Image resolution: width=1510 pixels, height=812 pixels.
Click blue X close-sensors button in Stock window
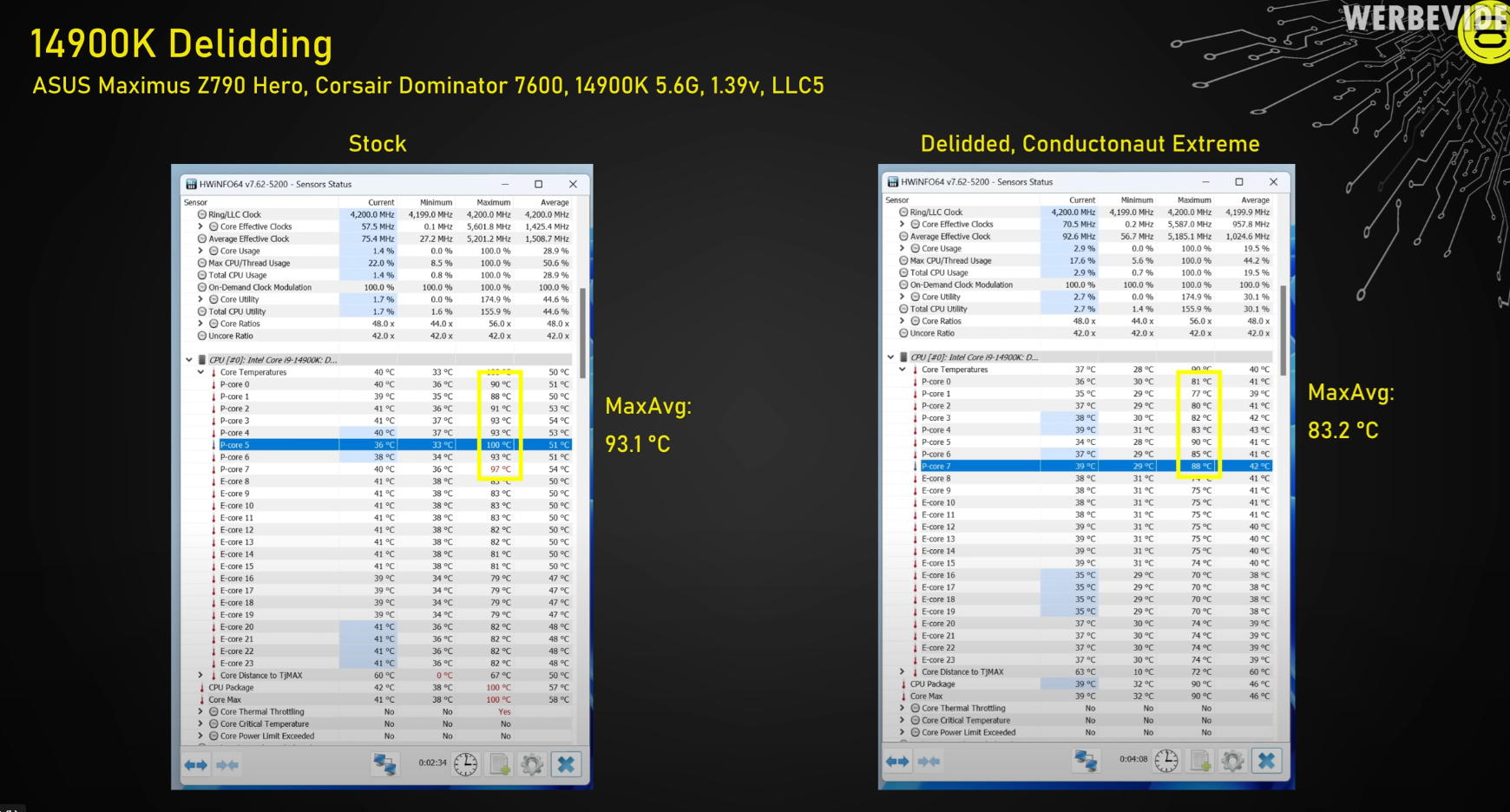(566, 764)
